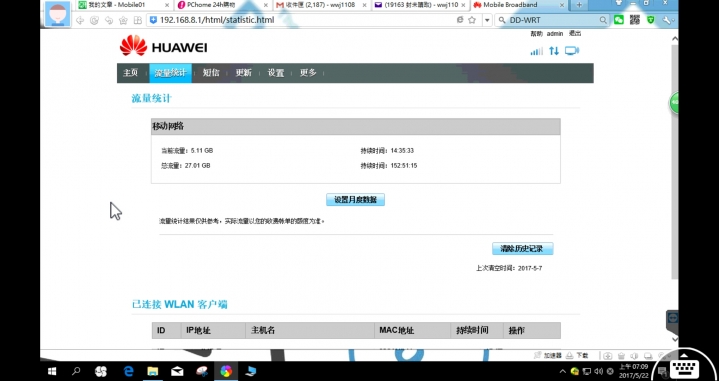Go to 主页 home tab

click(130, 73)
